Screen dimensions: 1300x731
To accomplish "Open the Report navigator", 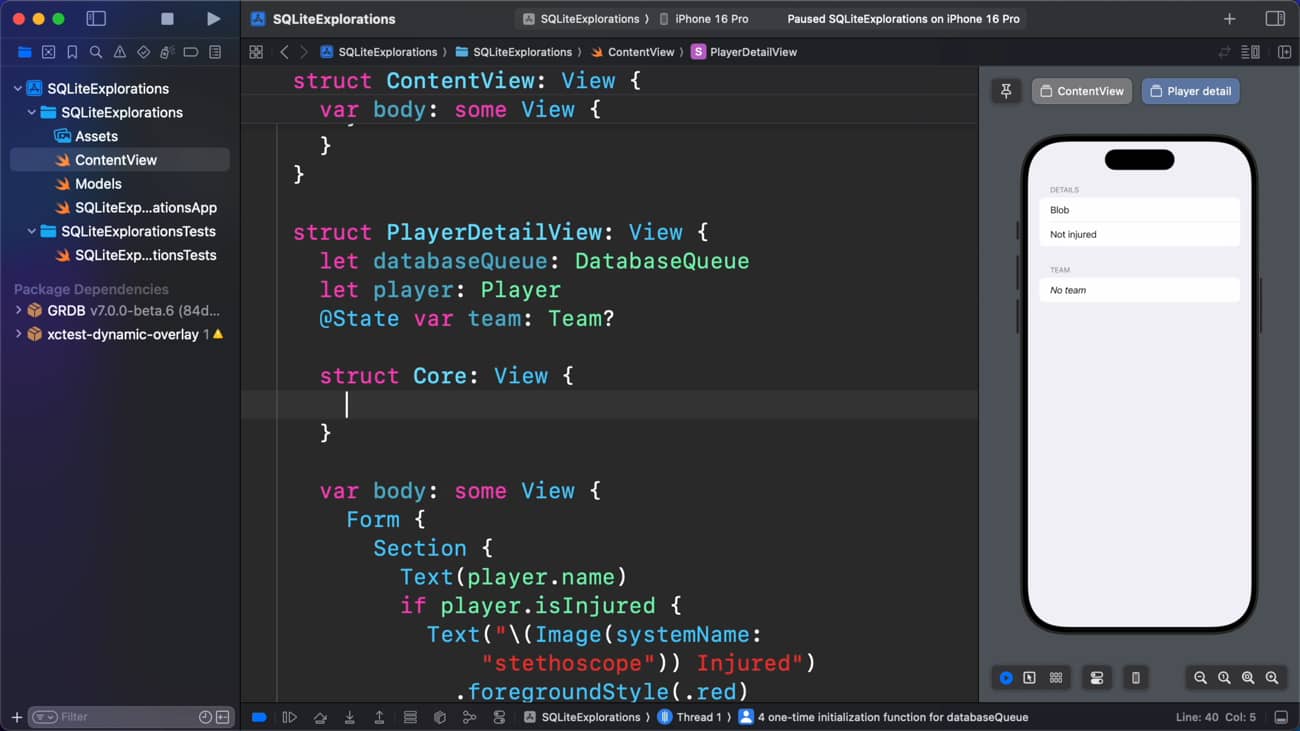I will 215,52.
